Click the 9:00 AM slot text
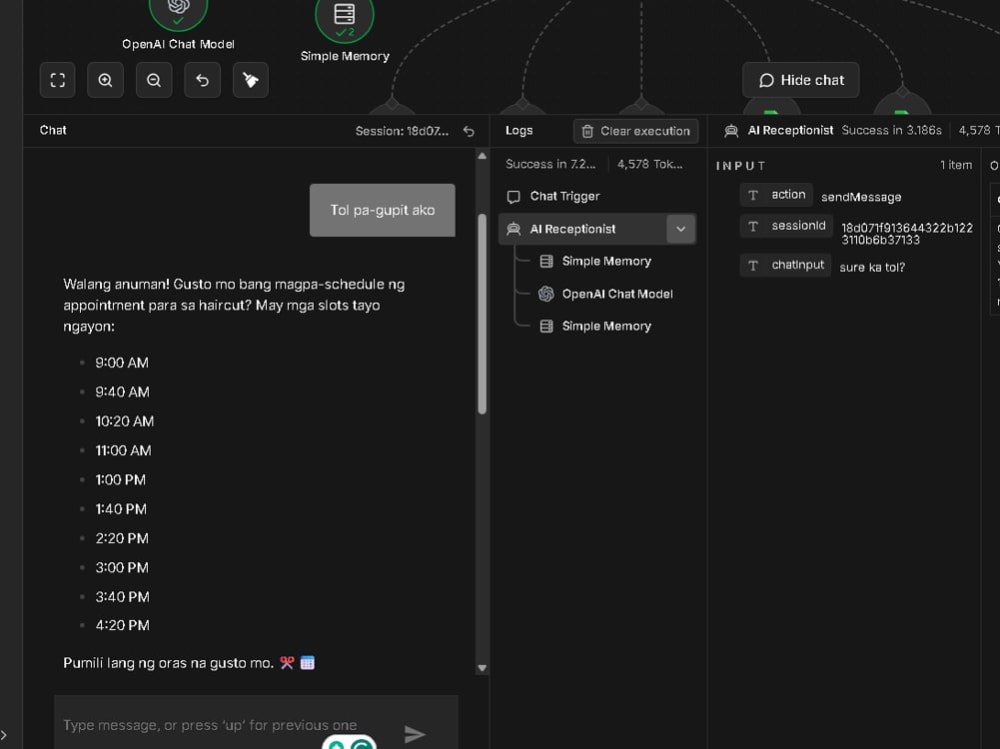 coord(122,363)
